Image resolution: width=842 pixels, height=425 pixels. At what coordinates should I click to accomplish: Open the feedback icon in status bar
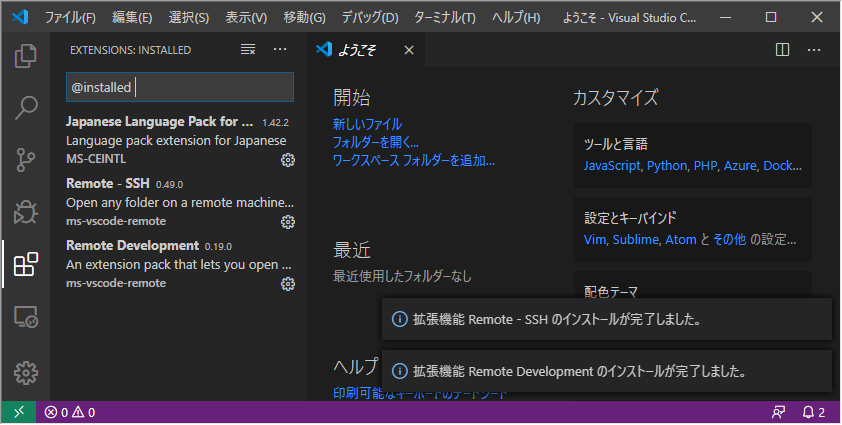[x=778, y=412]
